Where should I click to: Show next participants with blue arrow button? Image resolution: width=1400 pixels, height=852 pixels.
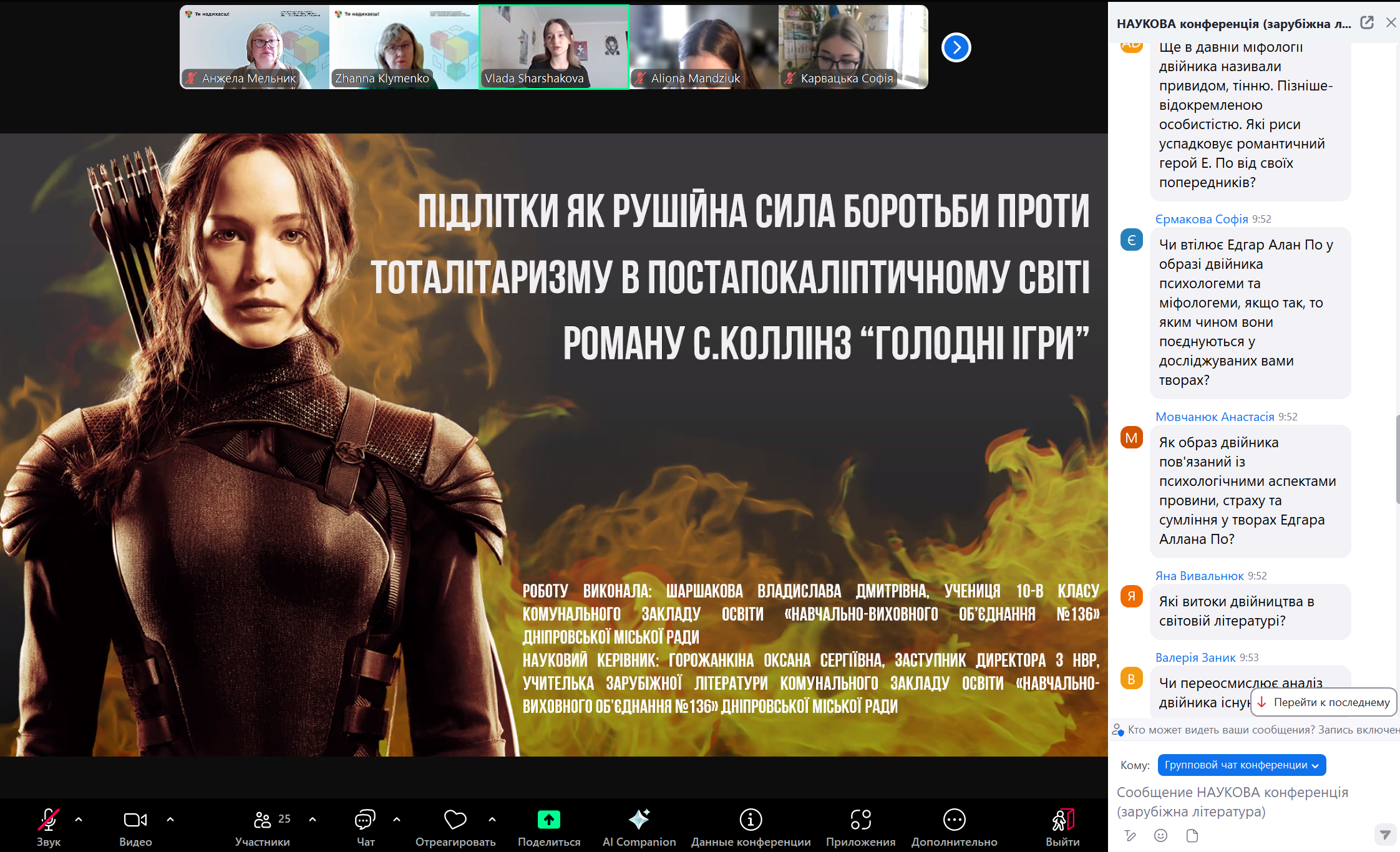pyautogui.click(x=956, y=47)
